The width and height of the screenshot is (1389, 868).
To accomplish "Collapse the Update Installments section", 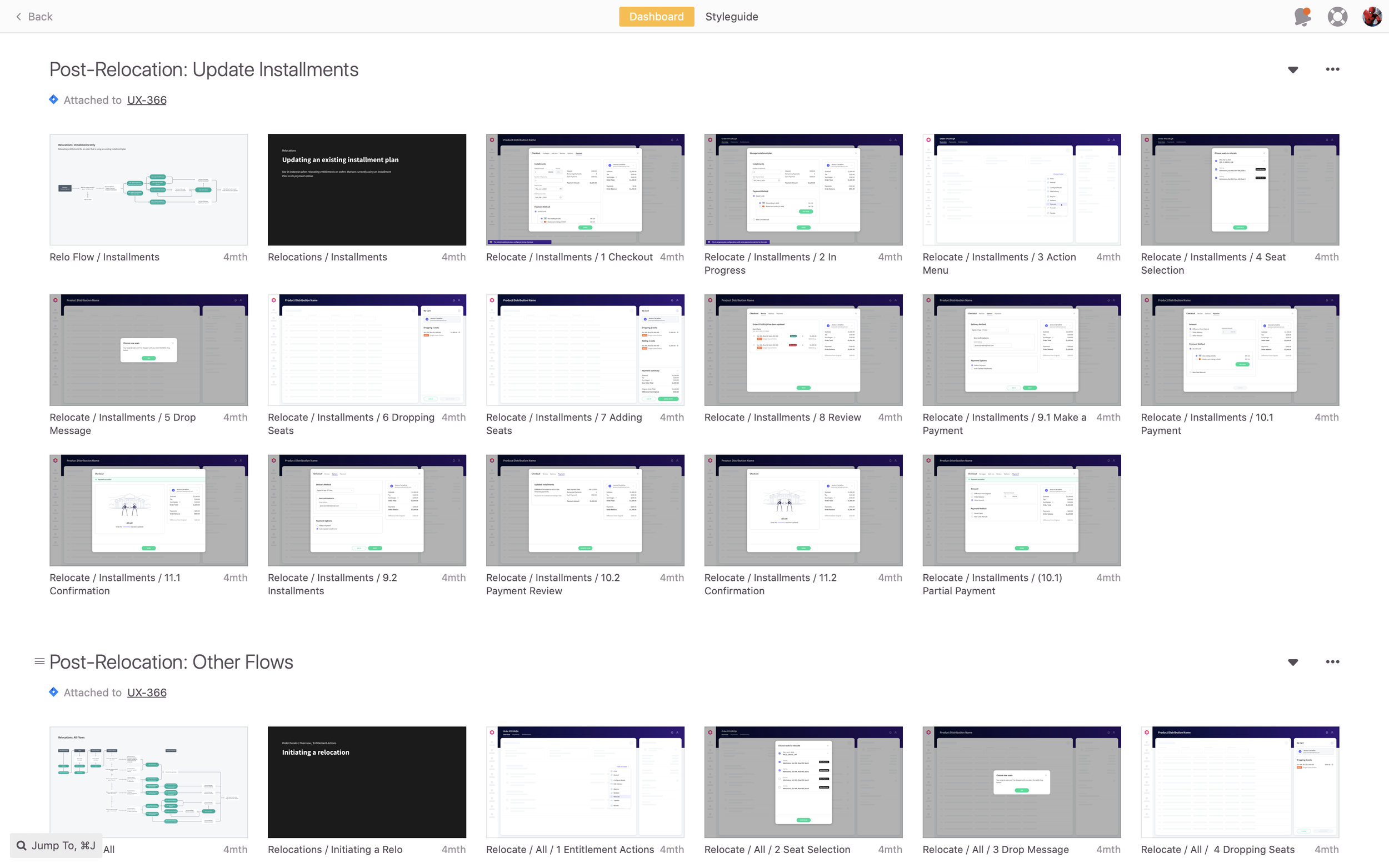I will pyautogui.click(x=1292, y=70).
